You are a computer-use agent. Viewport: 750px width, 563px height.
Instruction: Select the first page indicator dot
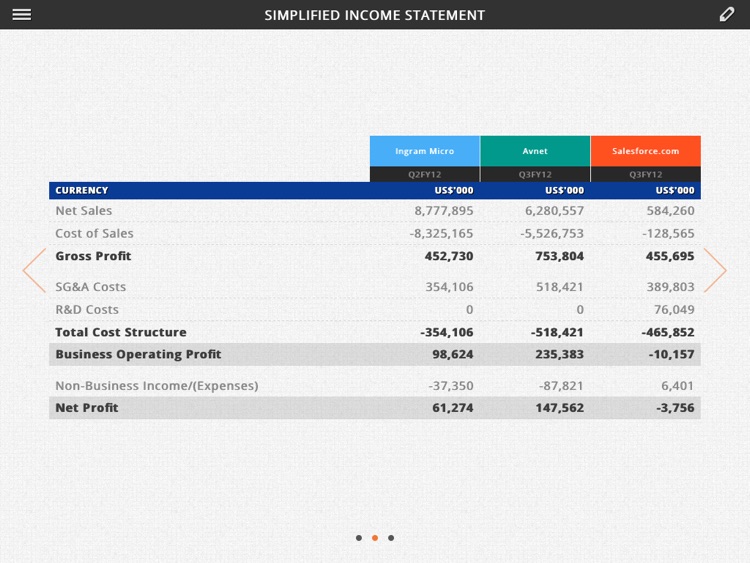pyautogui.click(x=359, y=538)
